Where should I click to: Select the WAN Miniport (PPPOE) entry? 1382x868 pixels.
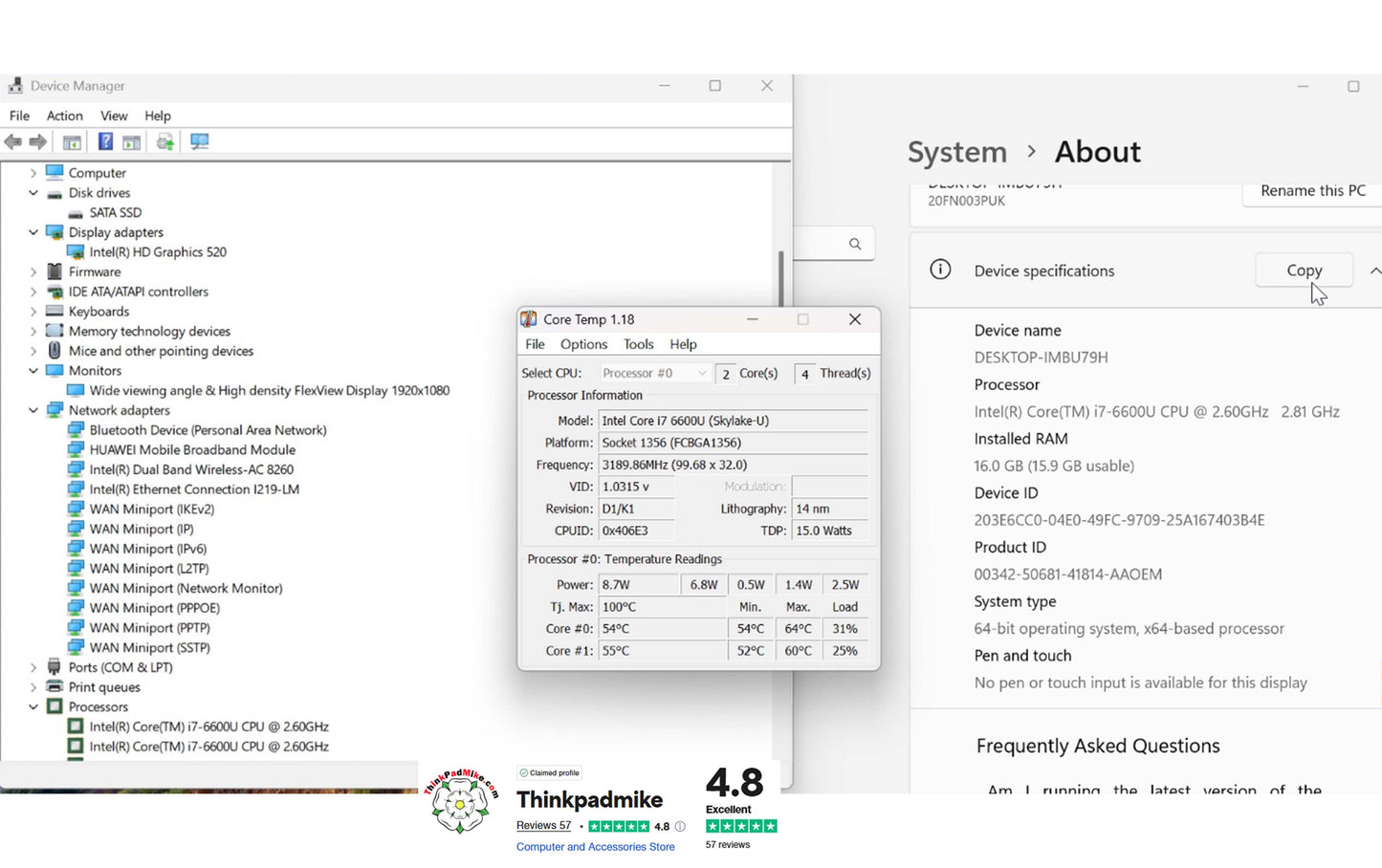[154, 608]
